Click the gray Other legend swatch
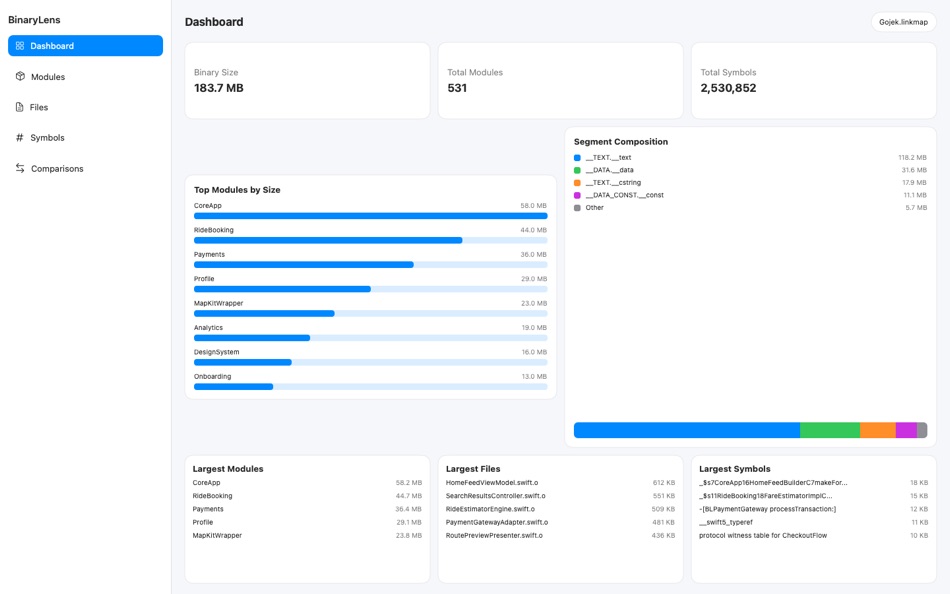This screenshot has height=594, width=950. tap(577, 208)
